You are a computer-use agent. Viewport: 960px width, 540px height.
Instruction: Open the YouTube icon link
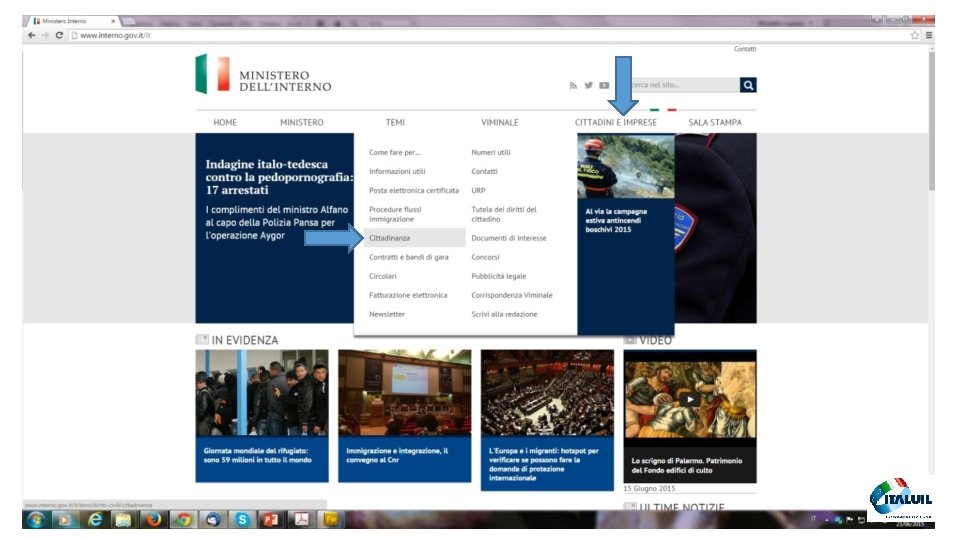604,85
